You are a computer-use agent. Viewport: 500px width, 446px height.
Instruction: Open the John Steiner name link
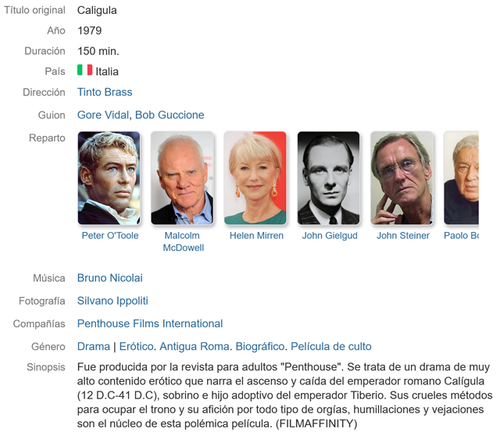click(x=403, y=236)
